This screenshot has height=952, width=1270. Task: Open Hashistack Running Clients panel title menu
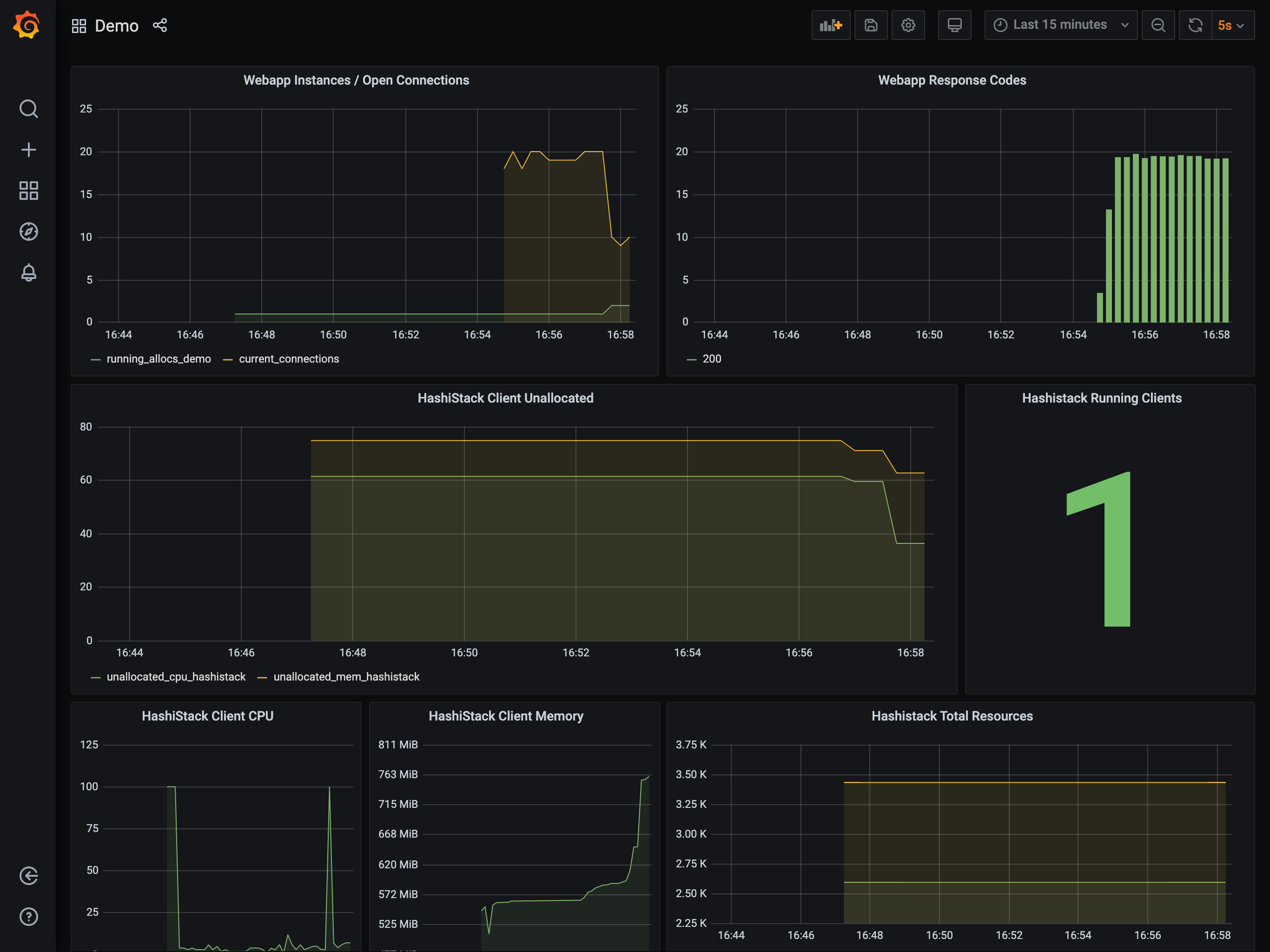1102,398
